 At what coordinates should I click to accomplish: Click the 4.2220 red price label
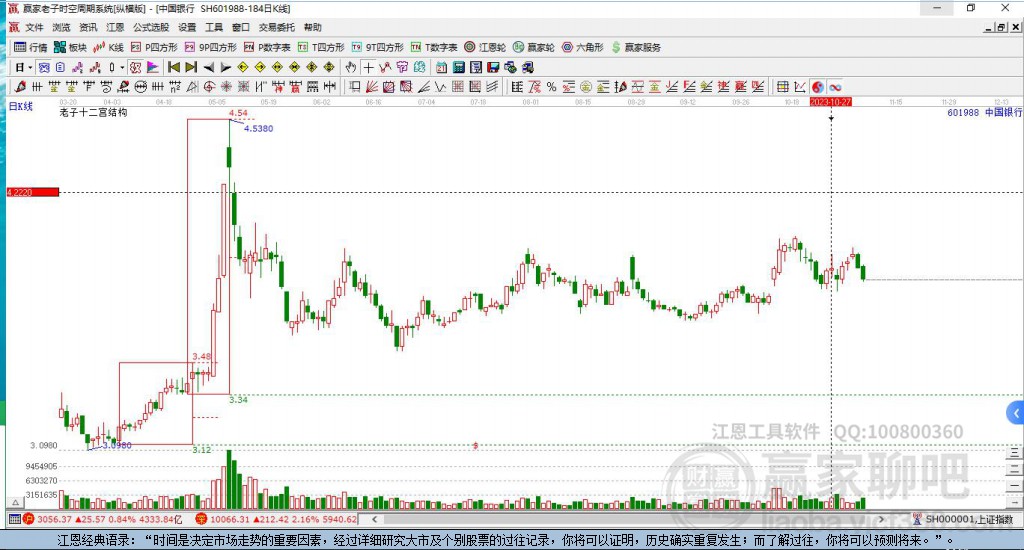point(33,192)
